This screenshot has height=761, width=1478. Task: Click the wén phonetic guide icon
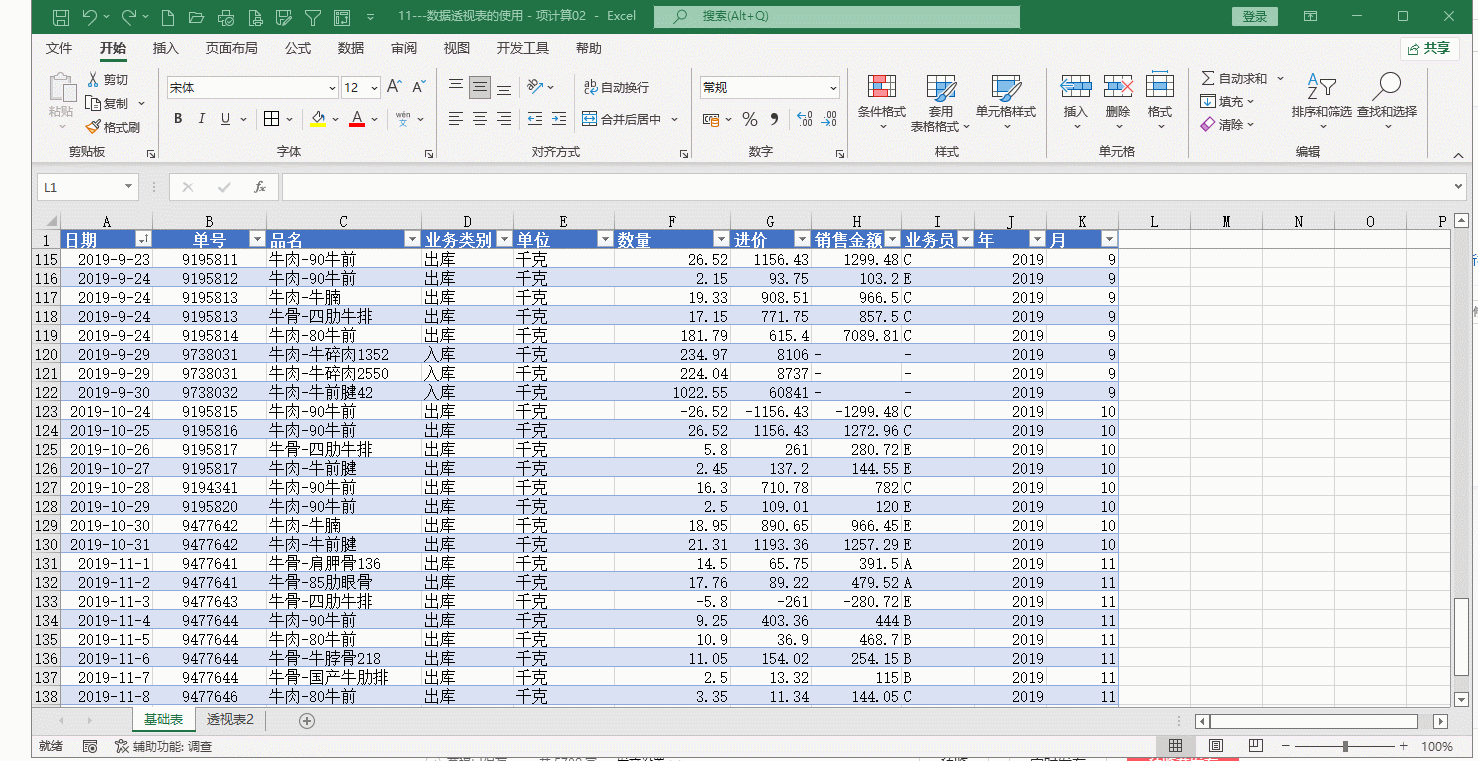pyautogui.click(x=403, y=119)
